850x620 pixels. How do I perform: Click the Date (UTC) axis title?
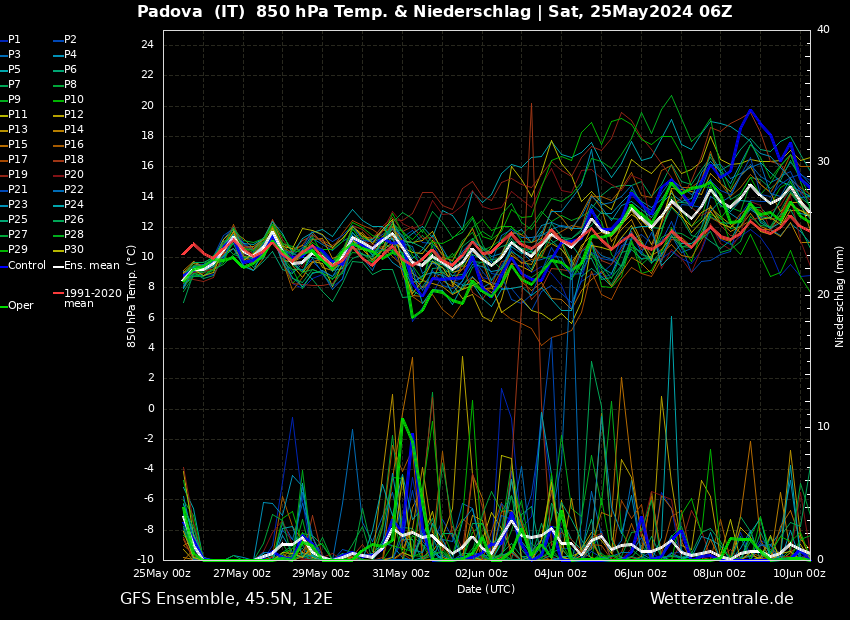(x=486, y=589)
